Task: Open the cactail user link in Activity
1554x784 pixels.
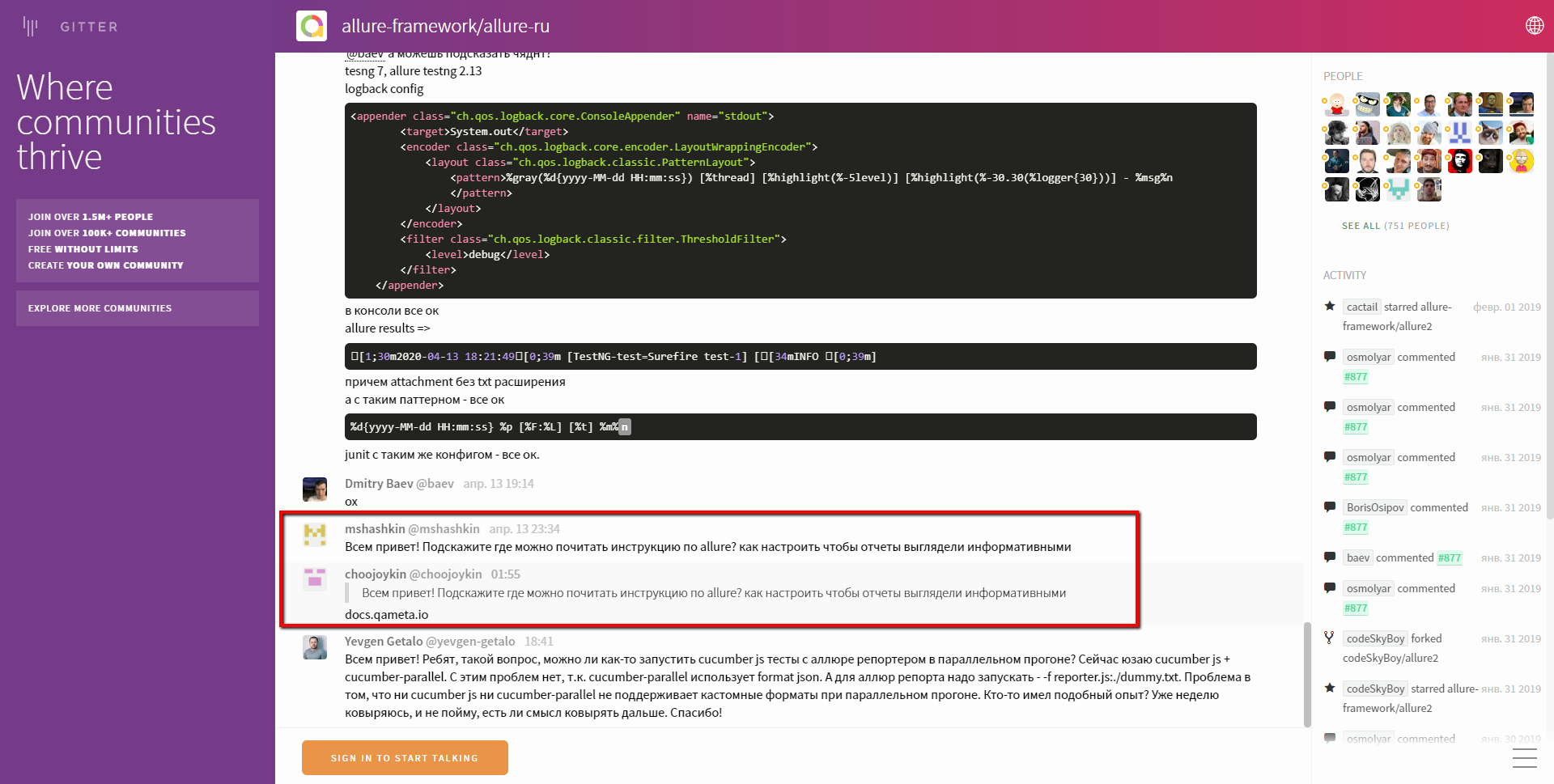Action: coord(1362,307)
